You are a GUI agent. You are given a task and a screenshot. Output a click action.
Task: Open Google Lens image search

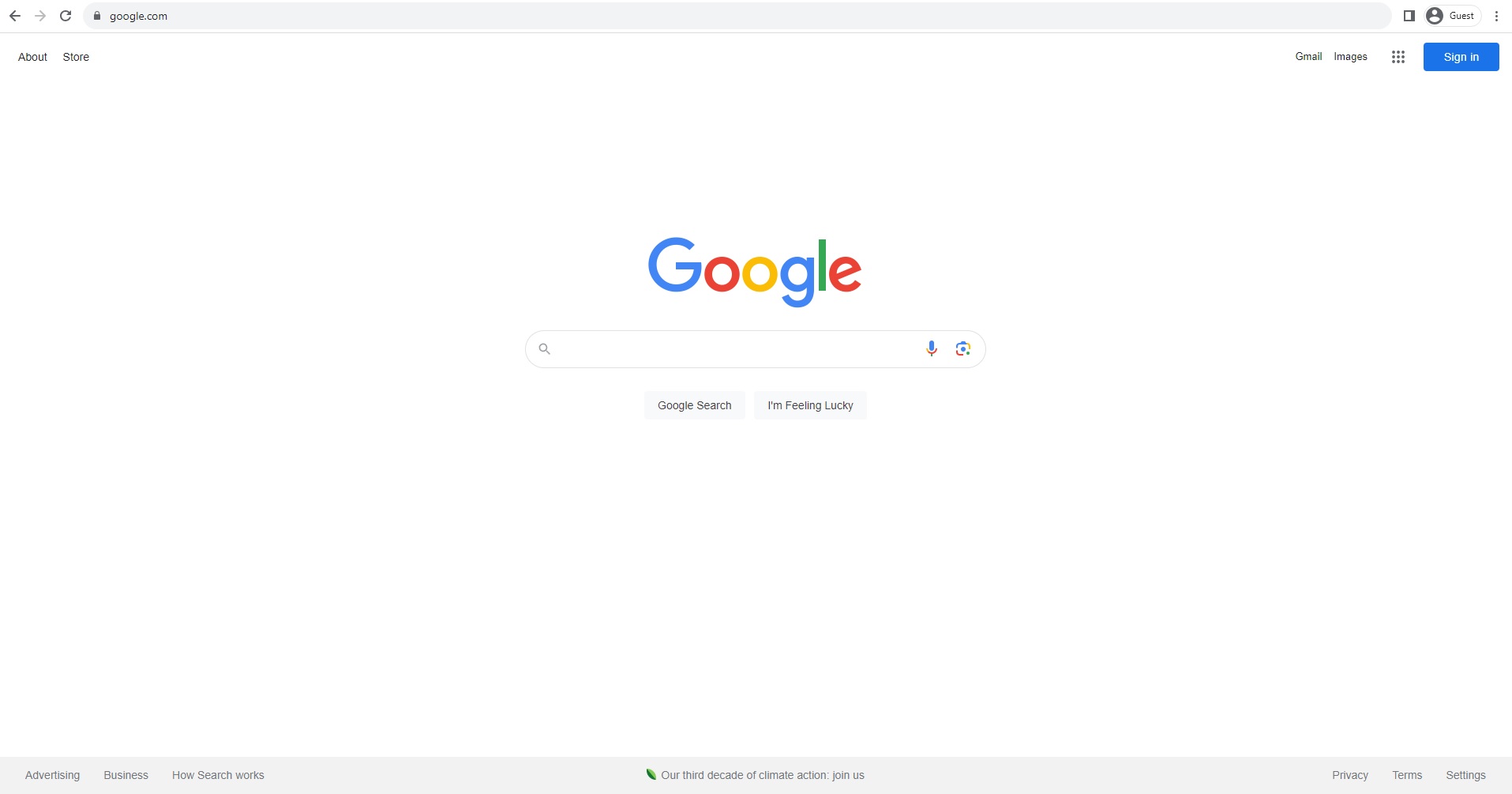(x=962, y=348)
